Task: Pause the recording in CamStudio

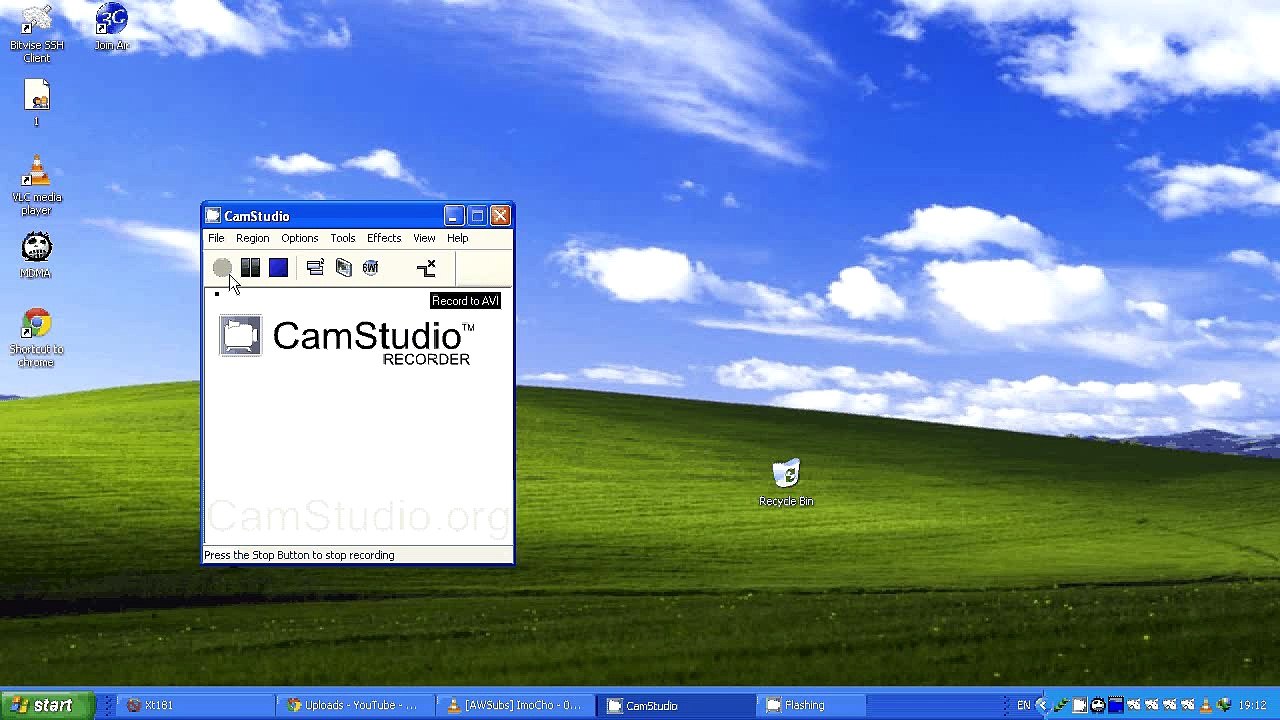Action: [x=250, y=268]
